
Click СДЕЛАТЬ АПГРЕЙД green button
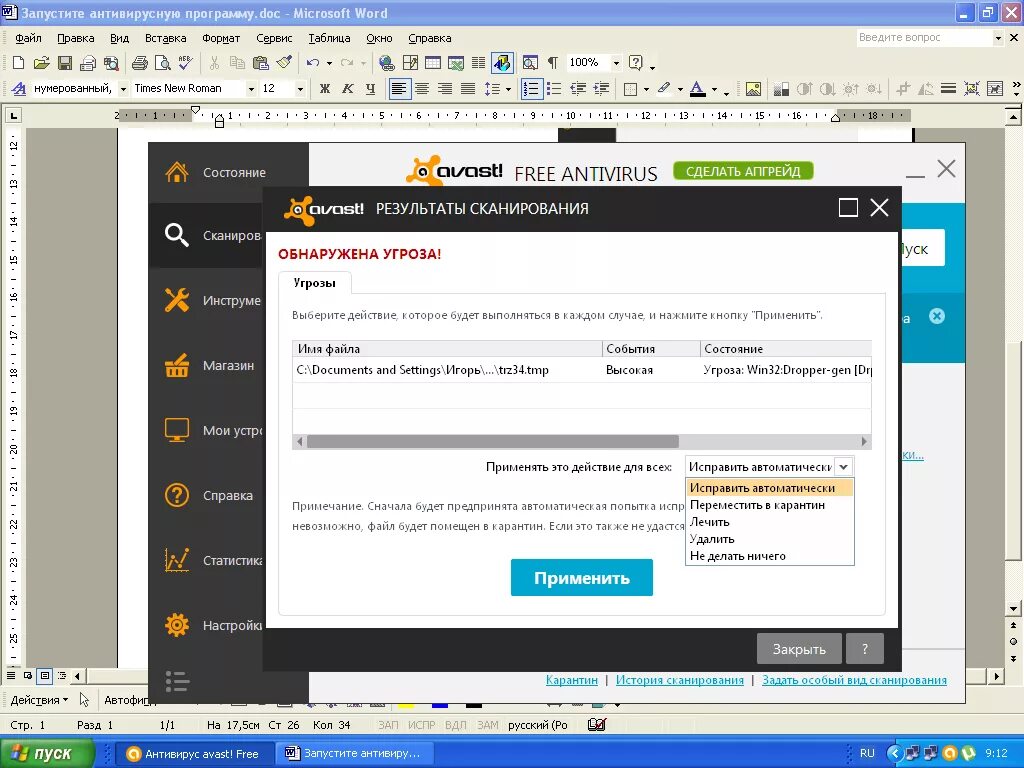point(743,171)
